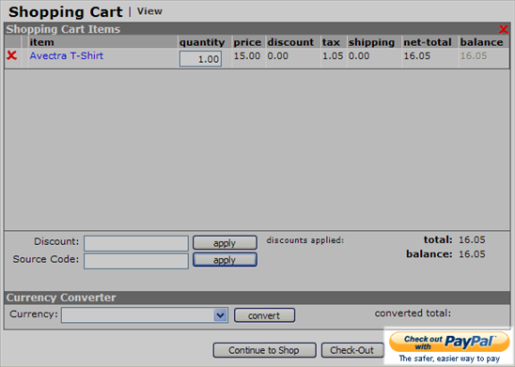
Task: Open the Currency selection combo box
Action: 145,315
